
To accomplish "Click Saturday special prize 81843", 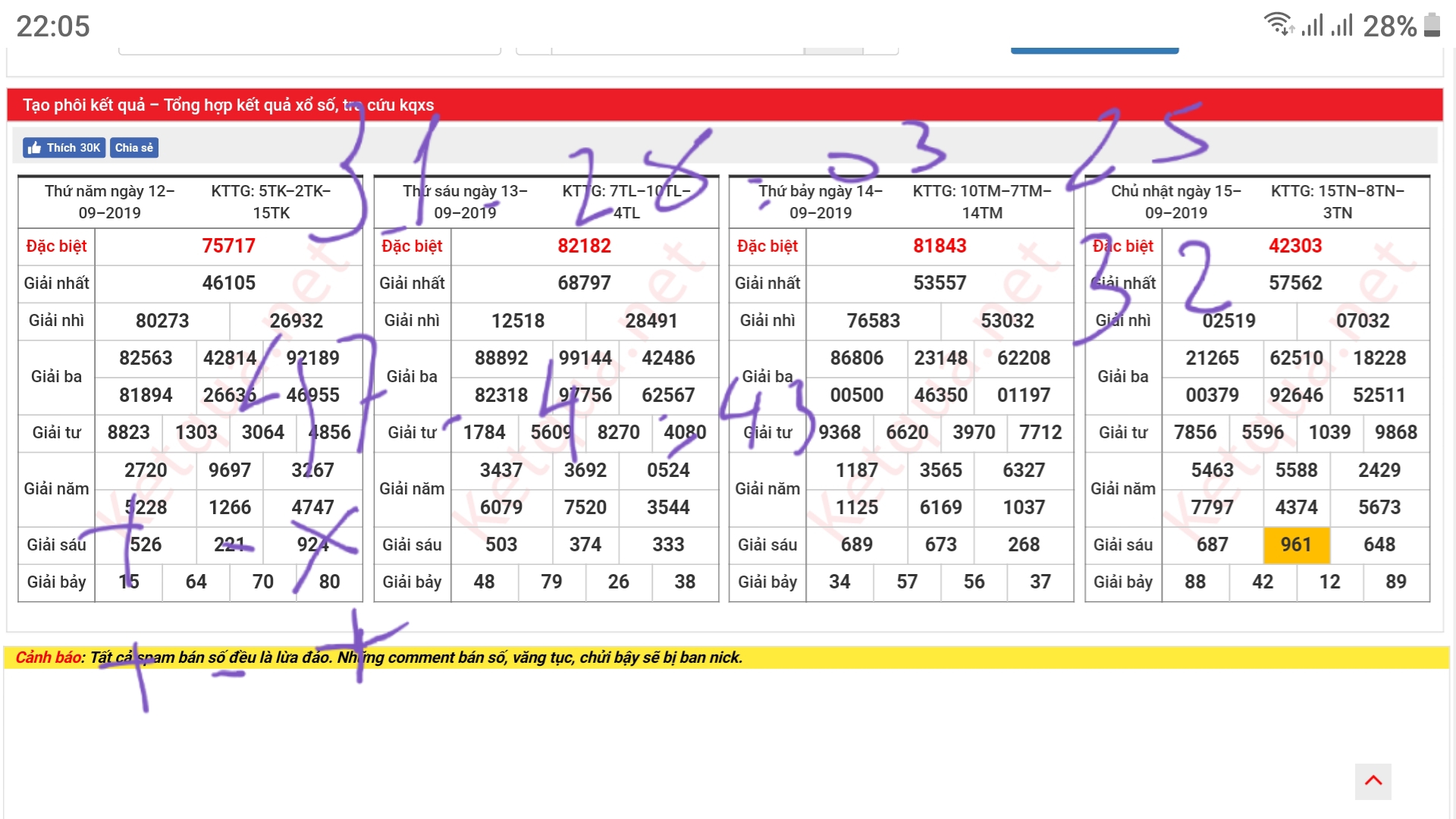I will click(940, 246).
